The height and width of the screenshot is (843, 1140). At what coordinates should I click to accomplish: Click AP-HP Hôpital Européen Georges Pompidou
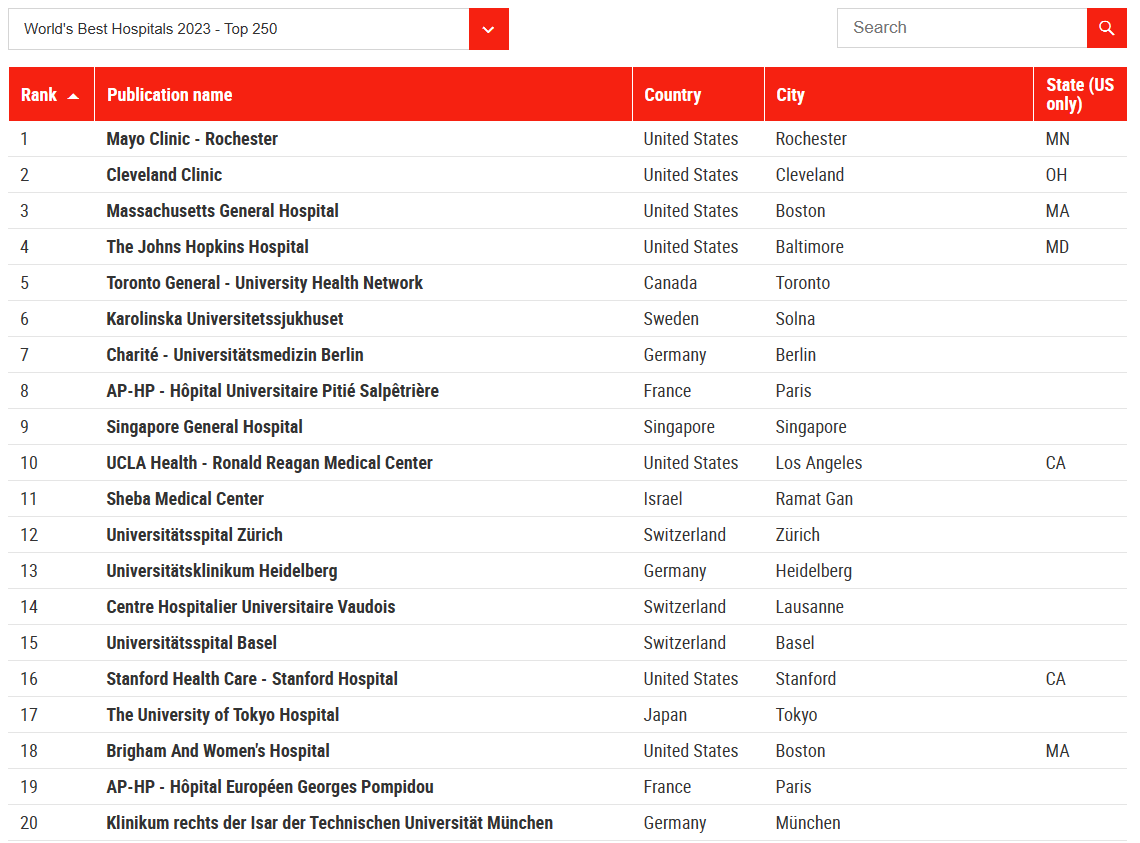click(270, 787)
